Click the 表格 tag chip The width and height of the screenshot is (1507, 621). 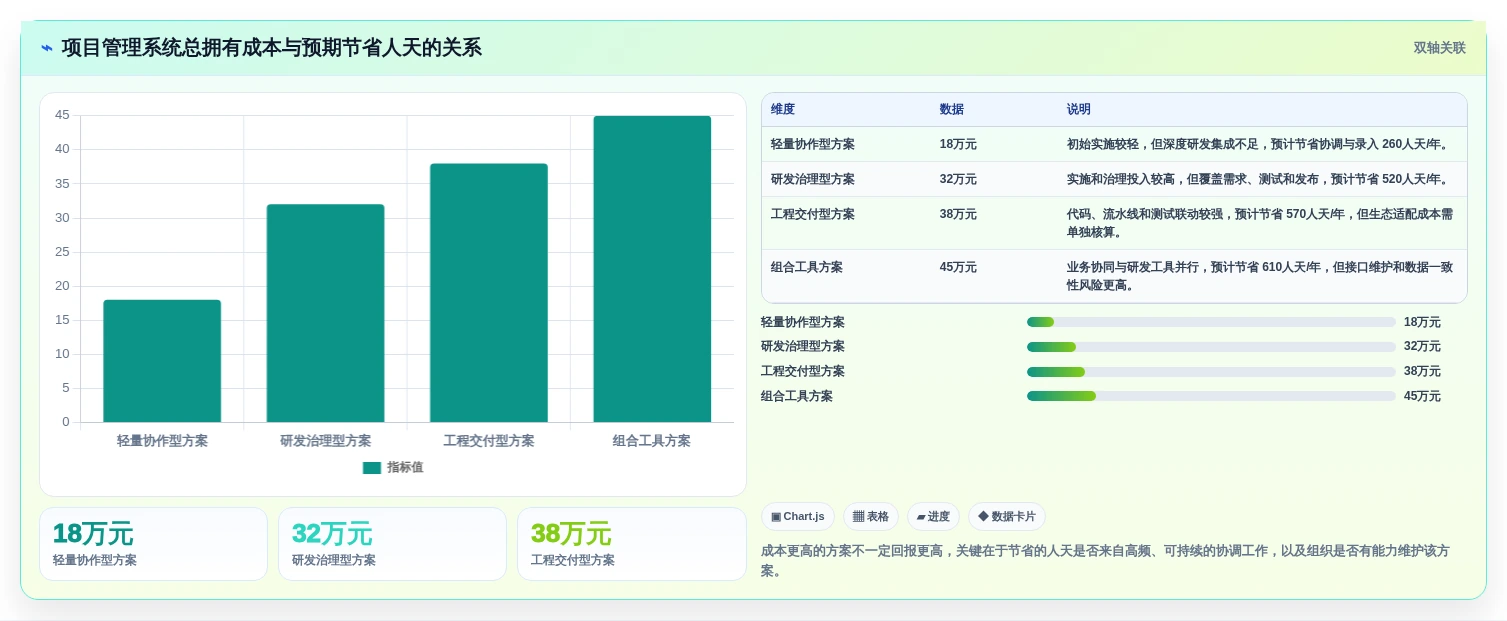coord(871,517)
